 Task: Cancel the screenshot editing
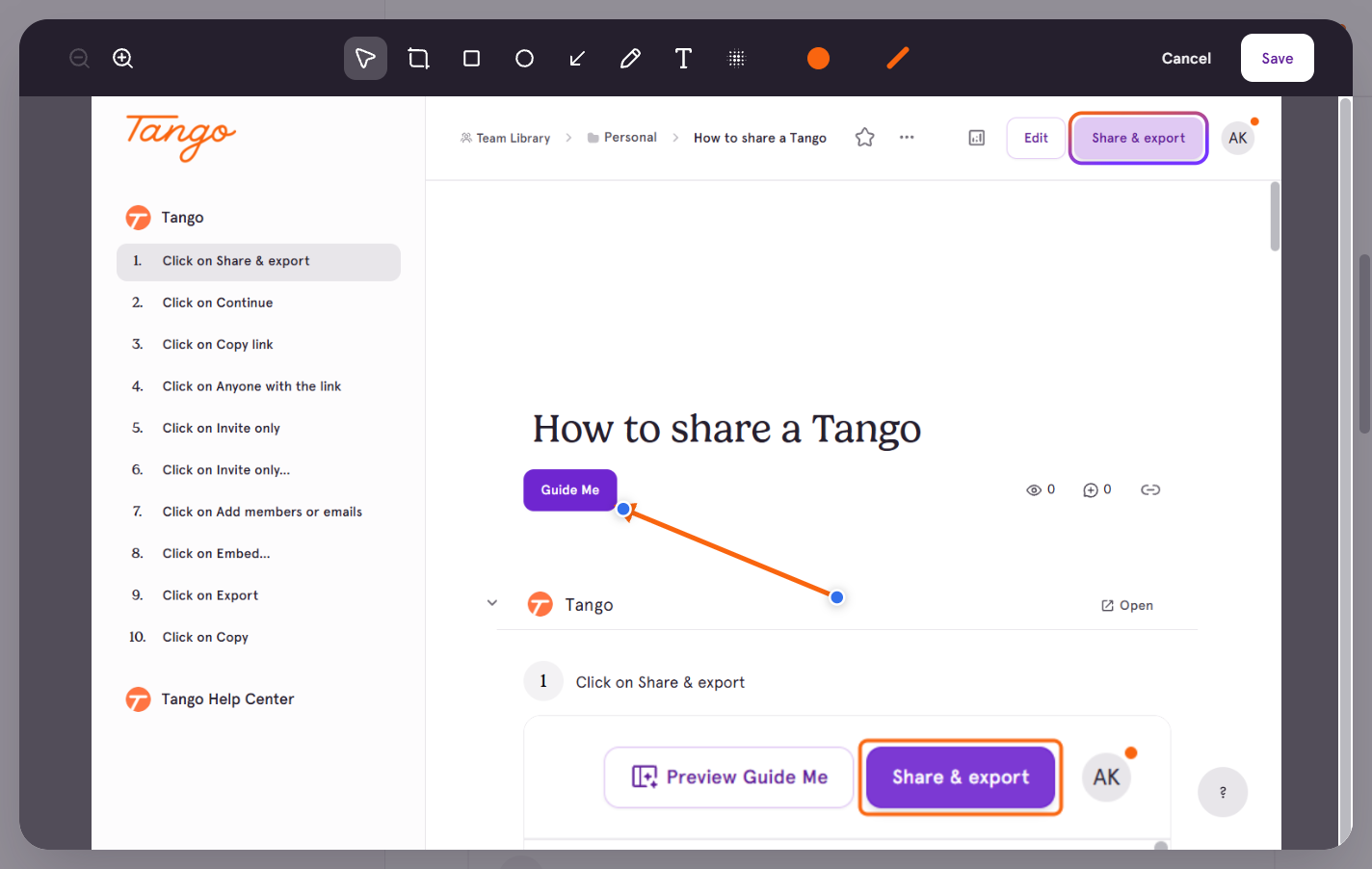point(1186,58)
